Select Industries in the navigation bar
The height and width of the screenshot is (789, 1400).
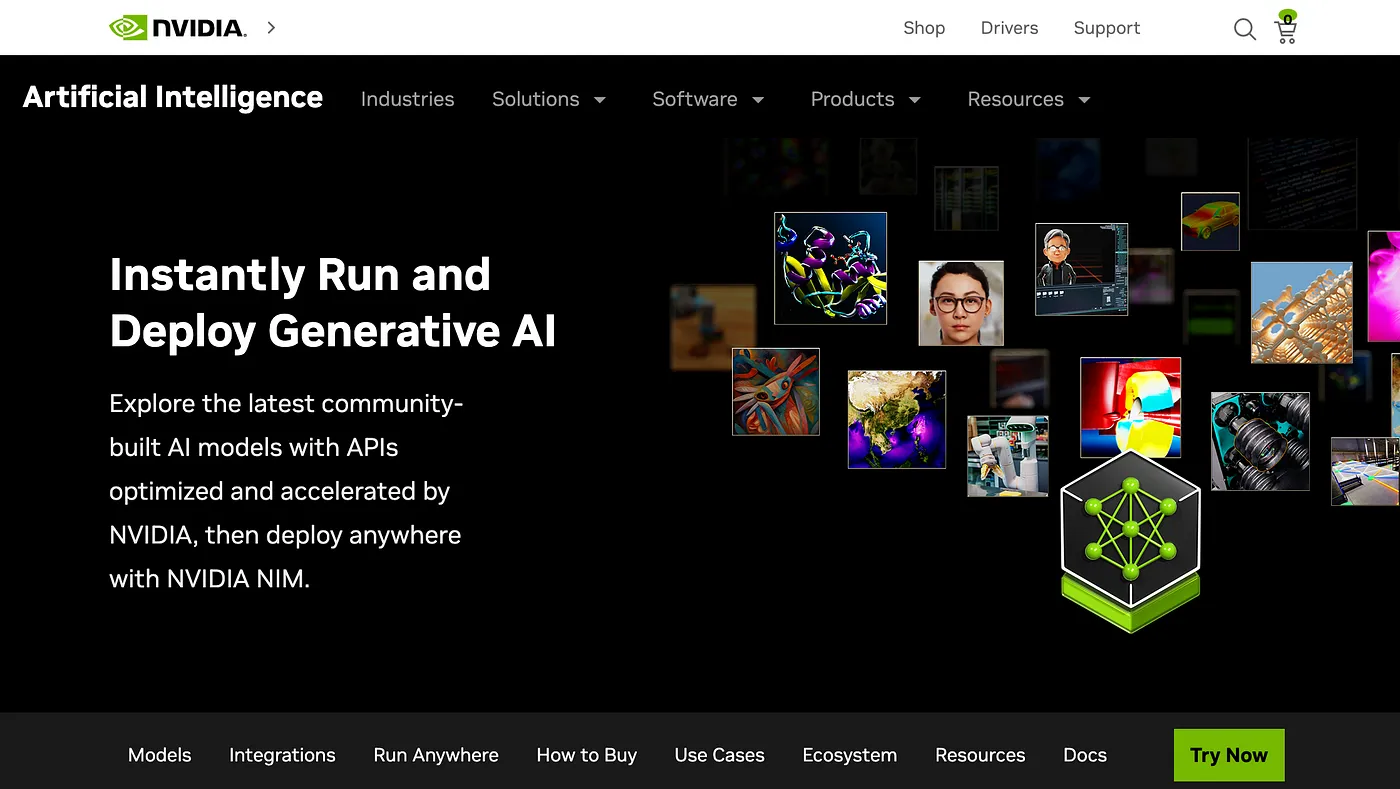[x=407, y=99]
